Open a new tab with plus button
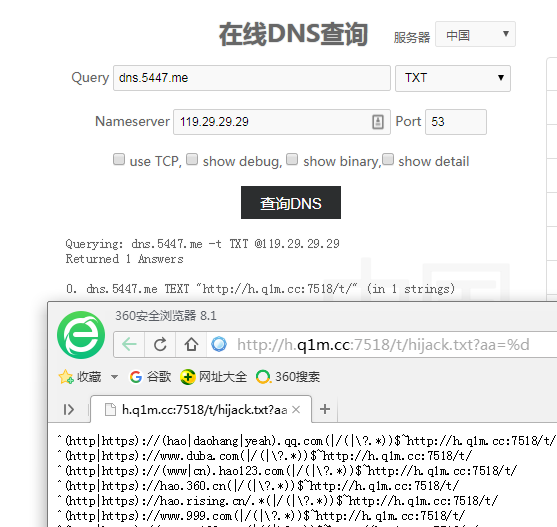557x527 pixels. (x=325, y=409)
